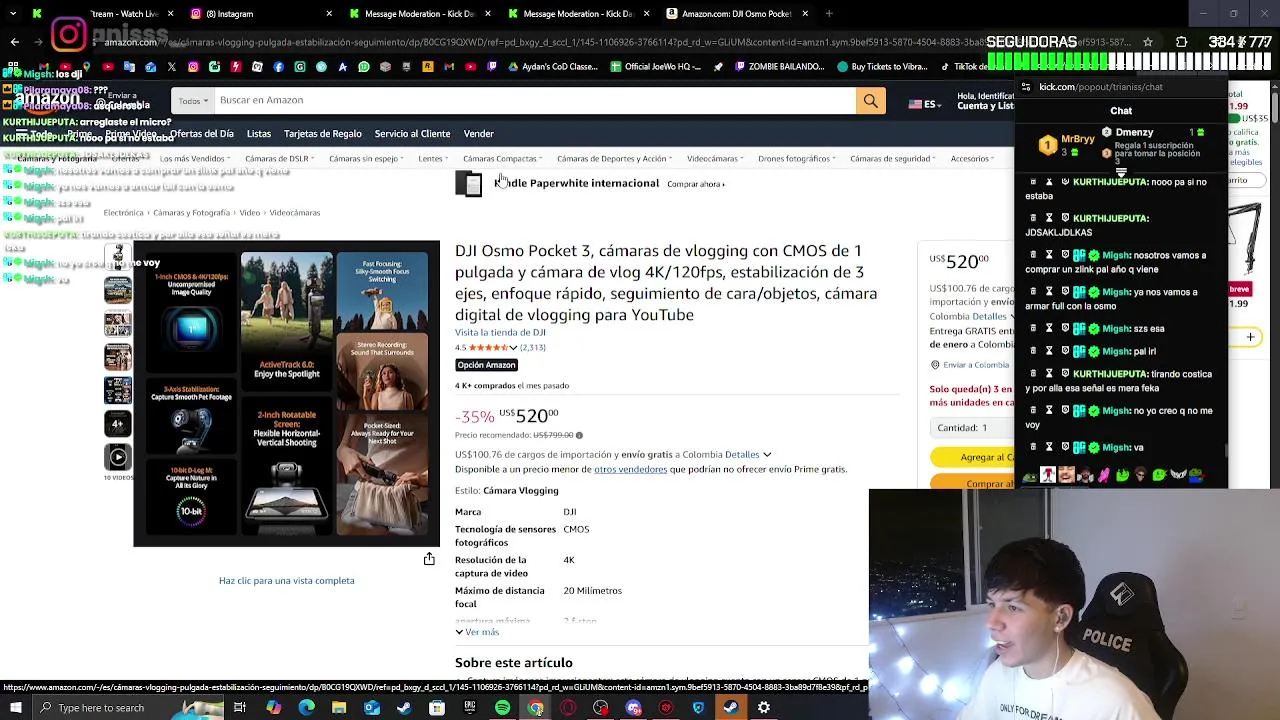Viewport: 1280px width, 720px height.
Task: Open Aydan's CoD Classe bookmark
Action: click(552, 67)
